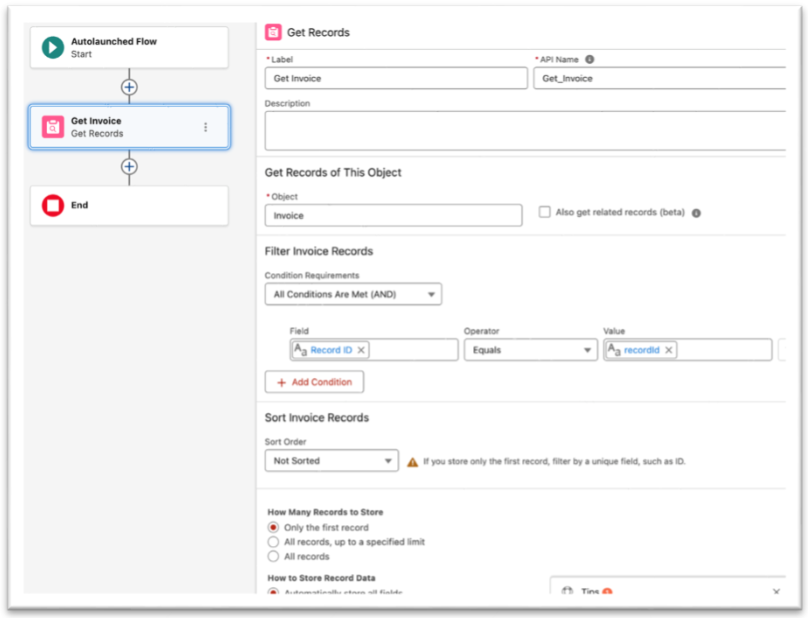
Task: Add element between Start and Get Invoice
Action: (129, 87)
